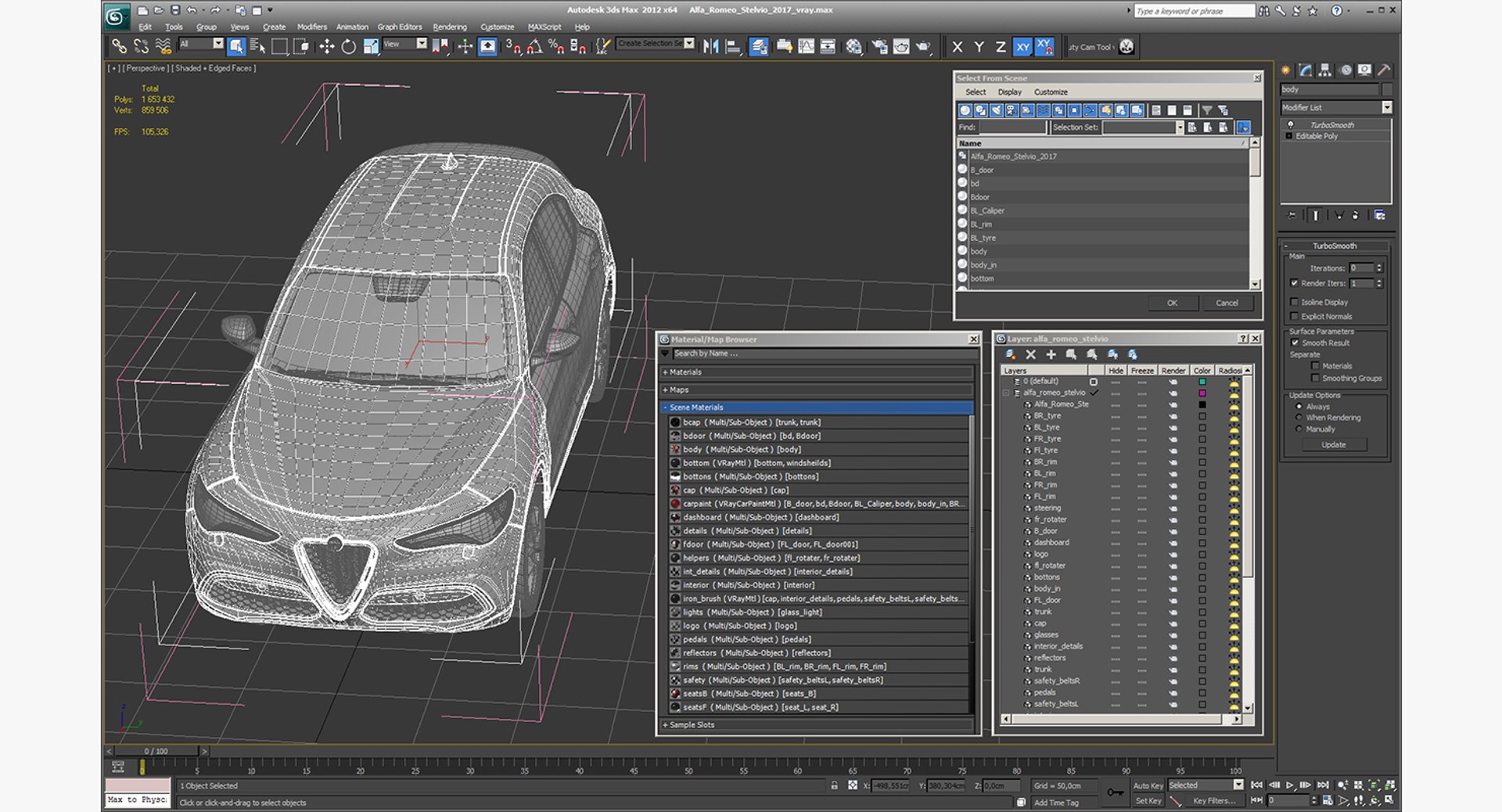This screenshot has height=812, width=1502.
Task: Click Configure Modifier Sets icon
Action: point(1380,215)
